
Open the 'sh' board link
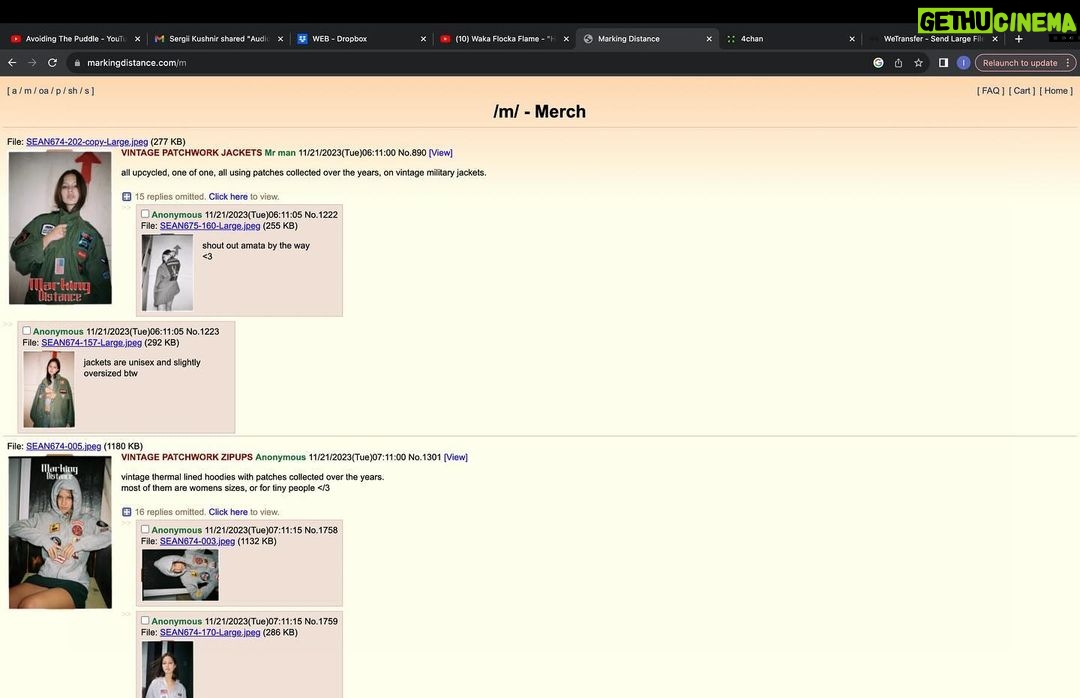[x=72, y=91]
